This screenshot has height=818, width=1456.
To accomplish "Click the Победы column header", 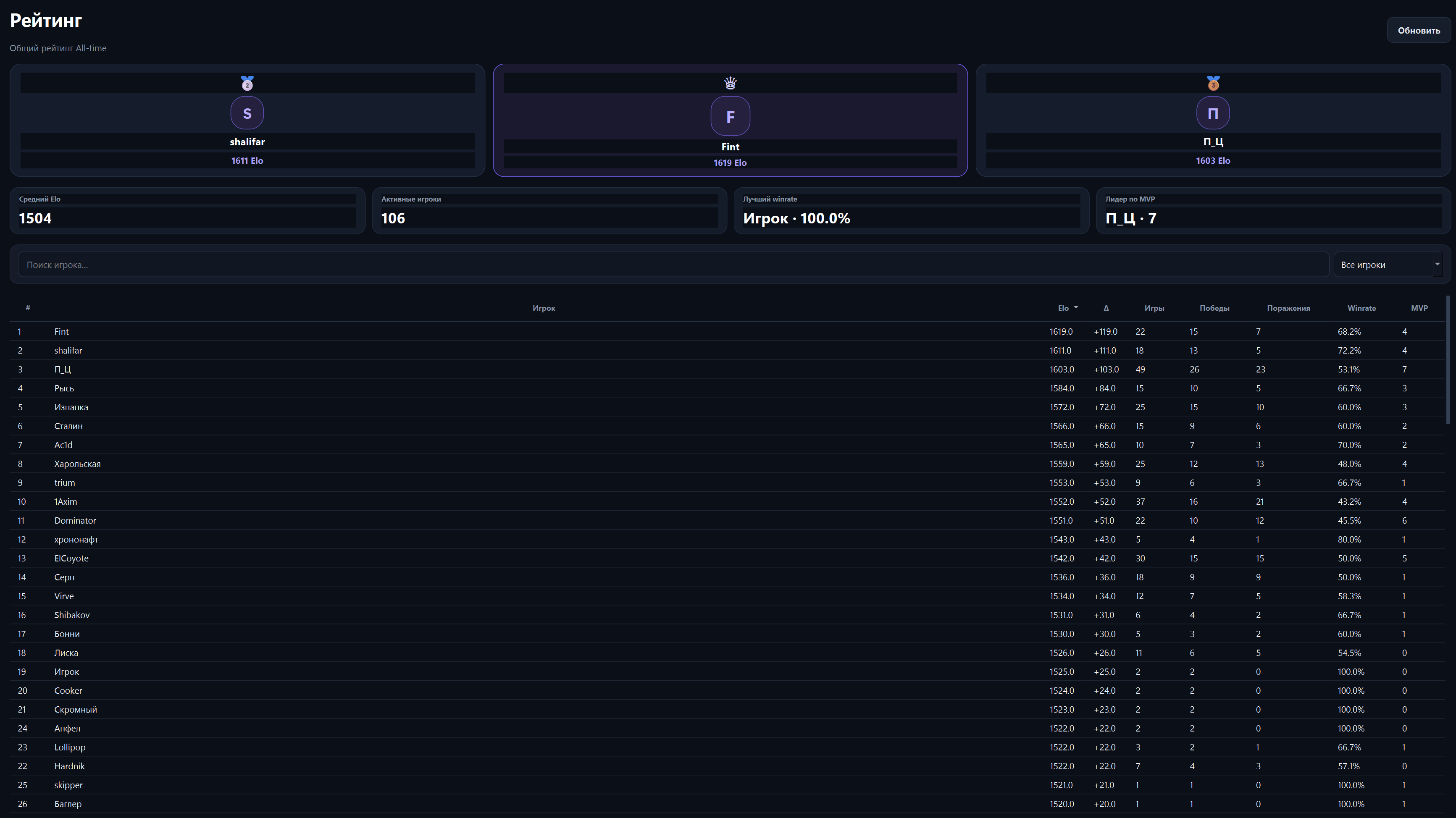I will pos(1214,309).
